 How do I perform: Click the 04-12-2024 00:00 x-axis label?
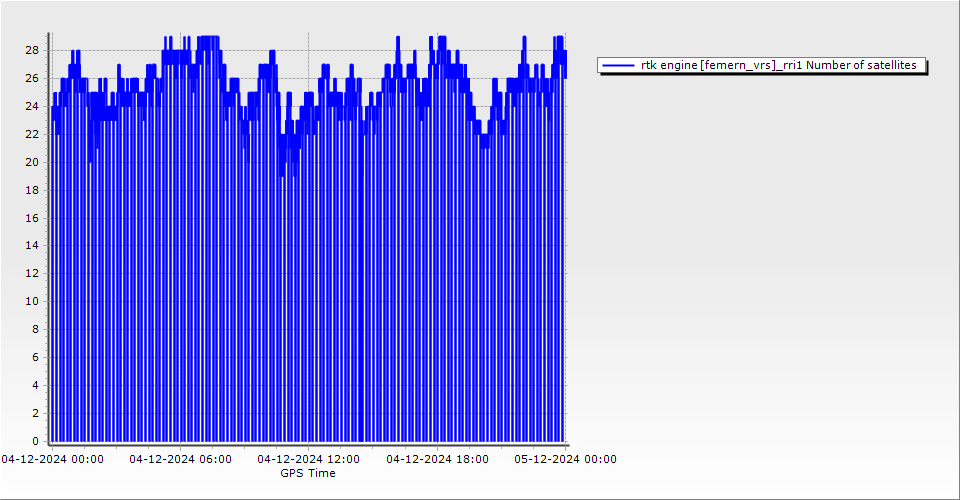[52, 459]
